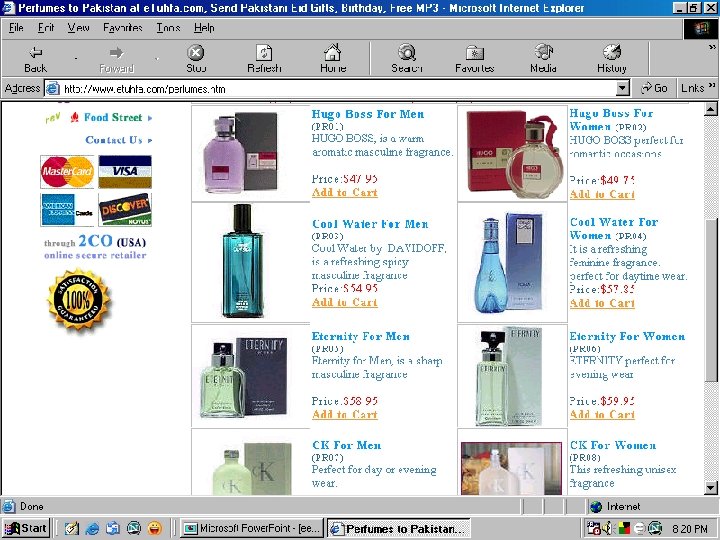Click the volume speaker tray icon

(x=608, y=529)
